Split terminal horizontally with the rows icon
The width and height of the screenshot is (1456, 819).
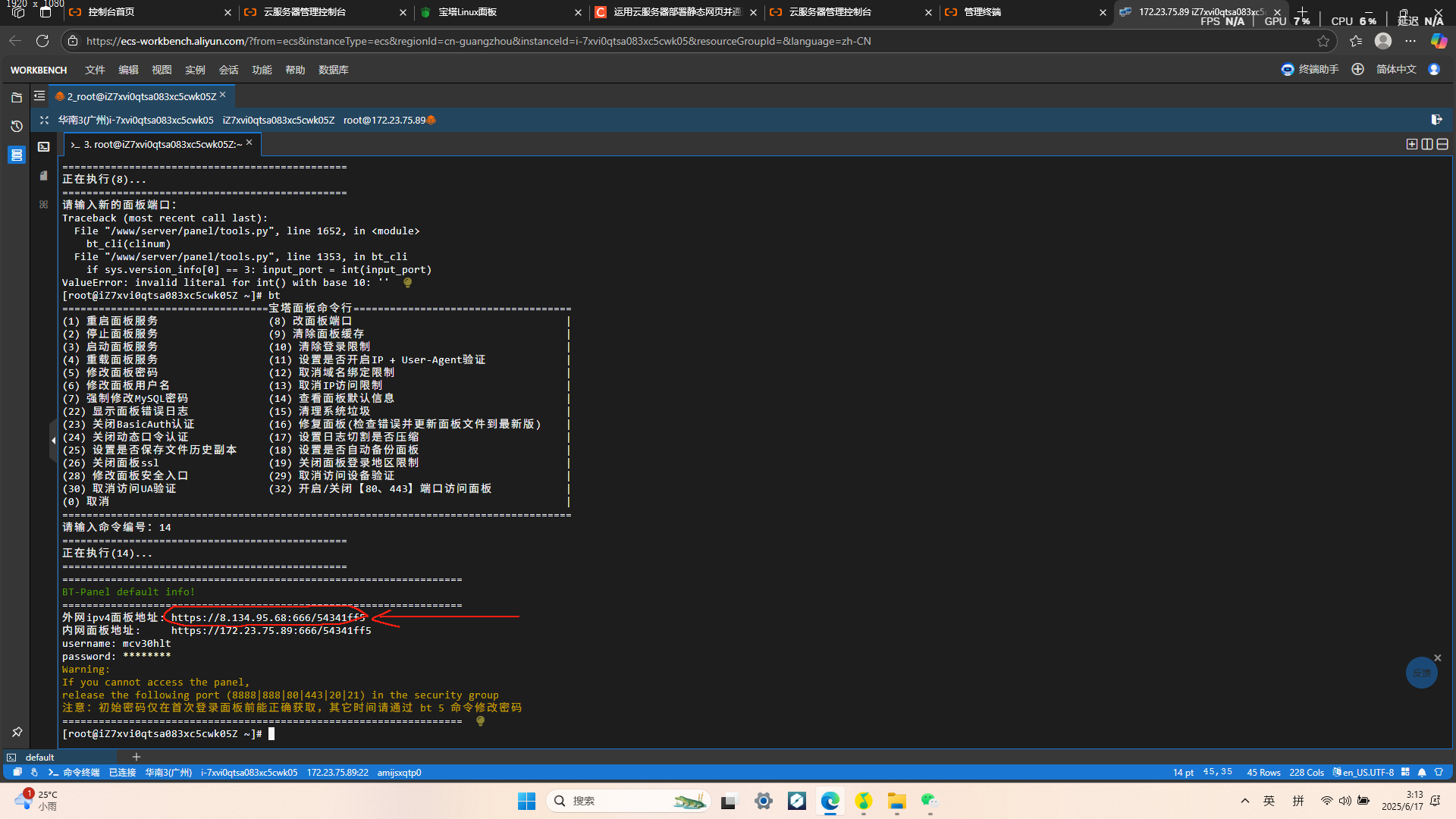tap(1442, 144)
